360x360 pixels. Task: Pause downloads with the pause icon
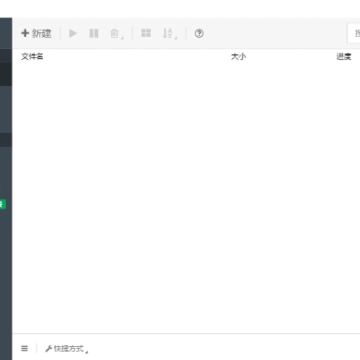[94, 33]
